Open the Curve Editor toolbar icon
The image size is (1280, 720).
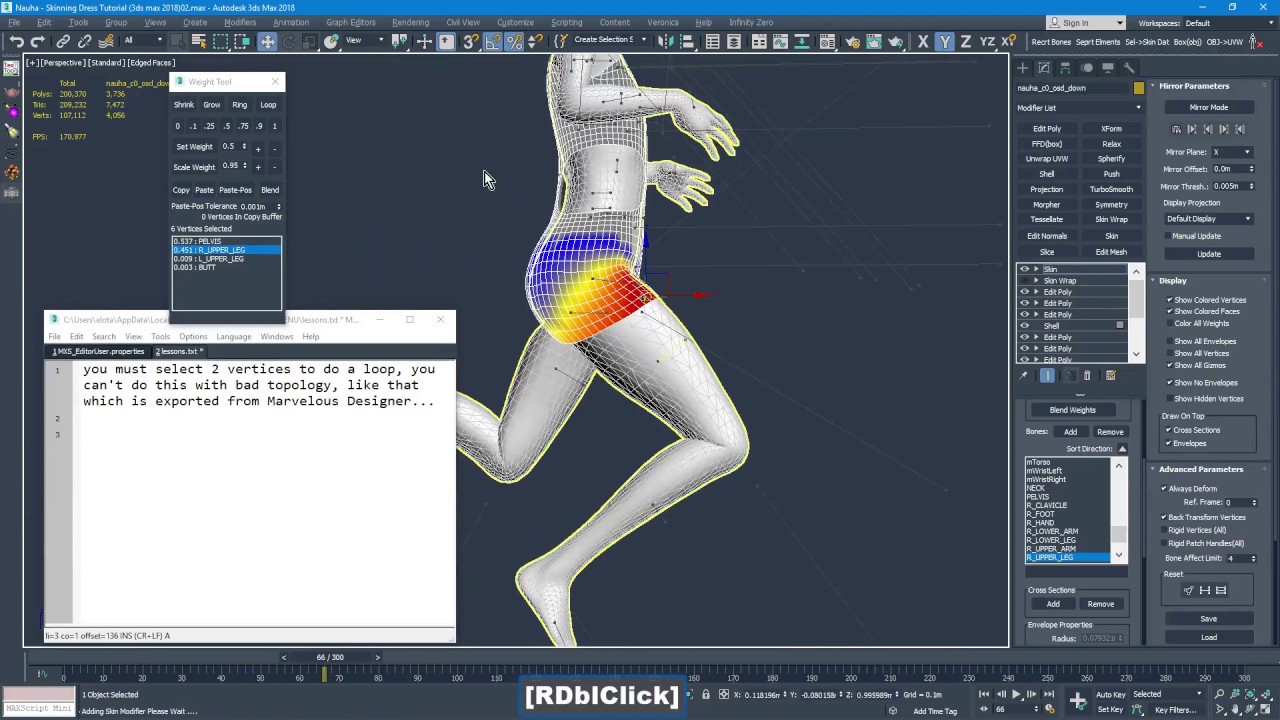[x=780, y=41]
